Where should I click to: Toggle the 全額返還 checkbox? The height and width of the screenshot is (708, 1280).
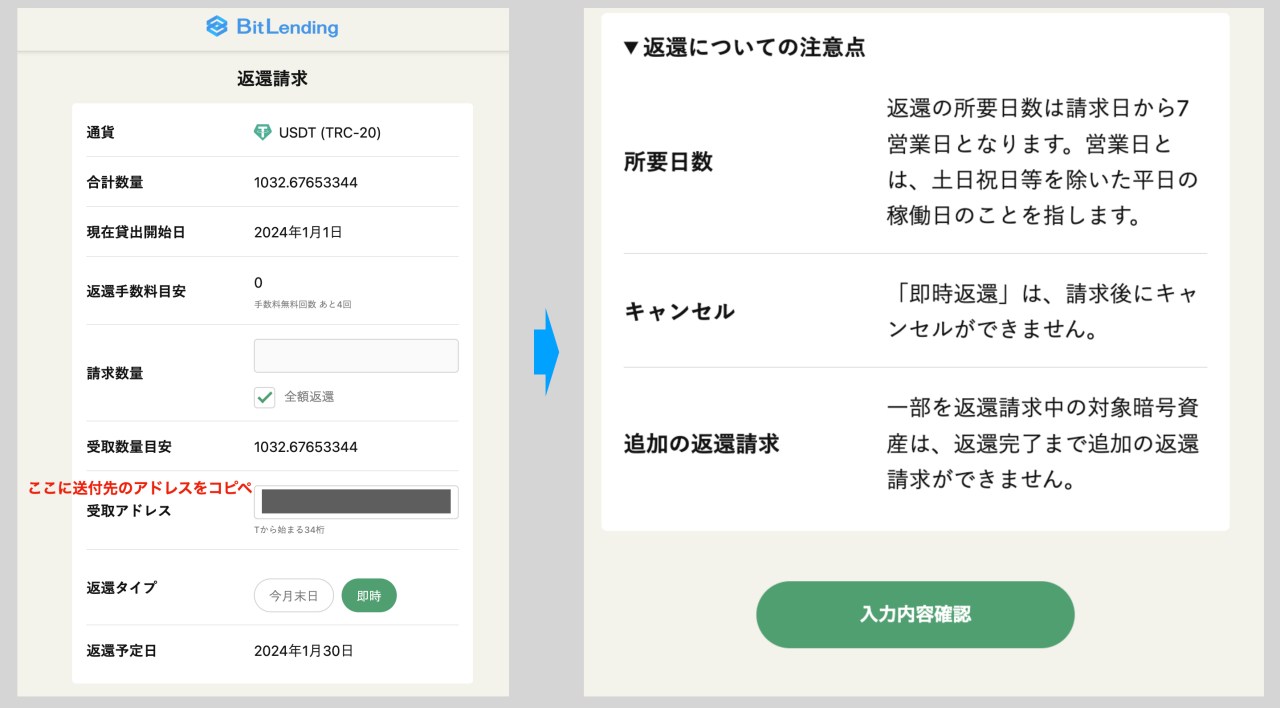(264, 396)
